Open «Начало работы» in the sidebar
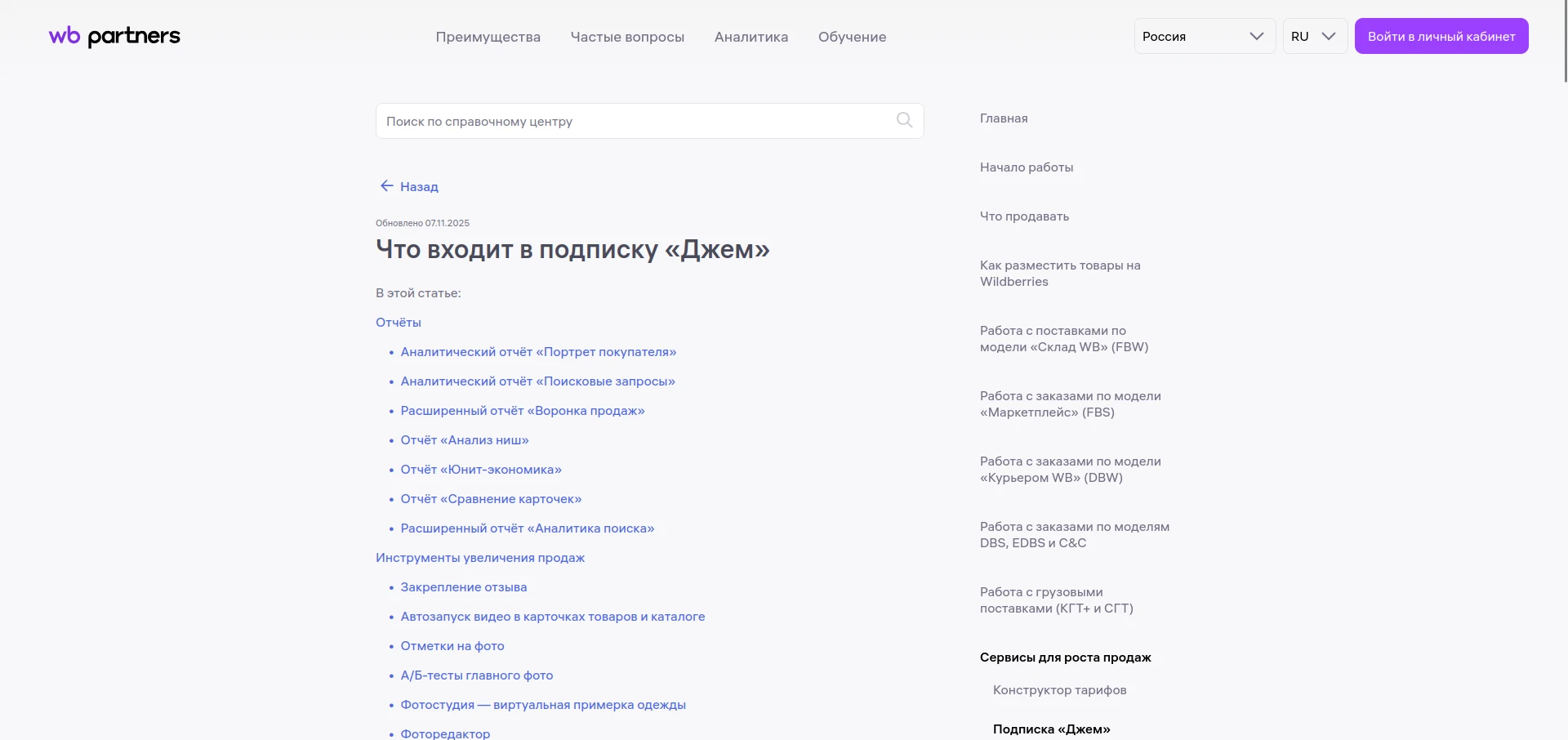1568x740 pixels. pyautogui.click(x=1026, y=167)
